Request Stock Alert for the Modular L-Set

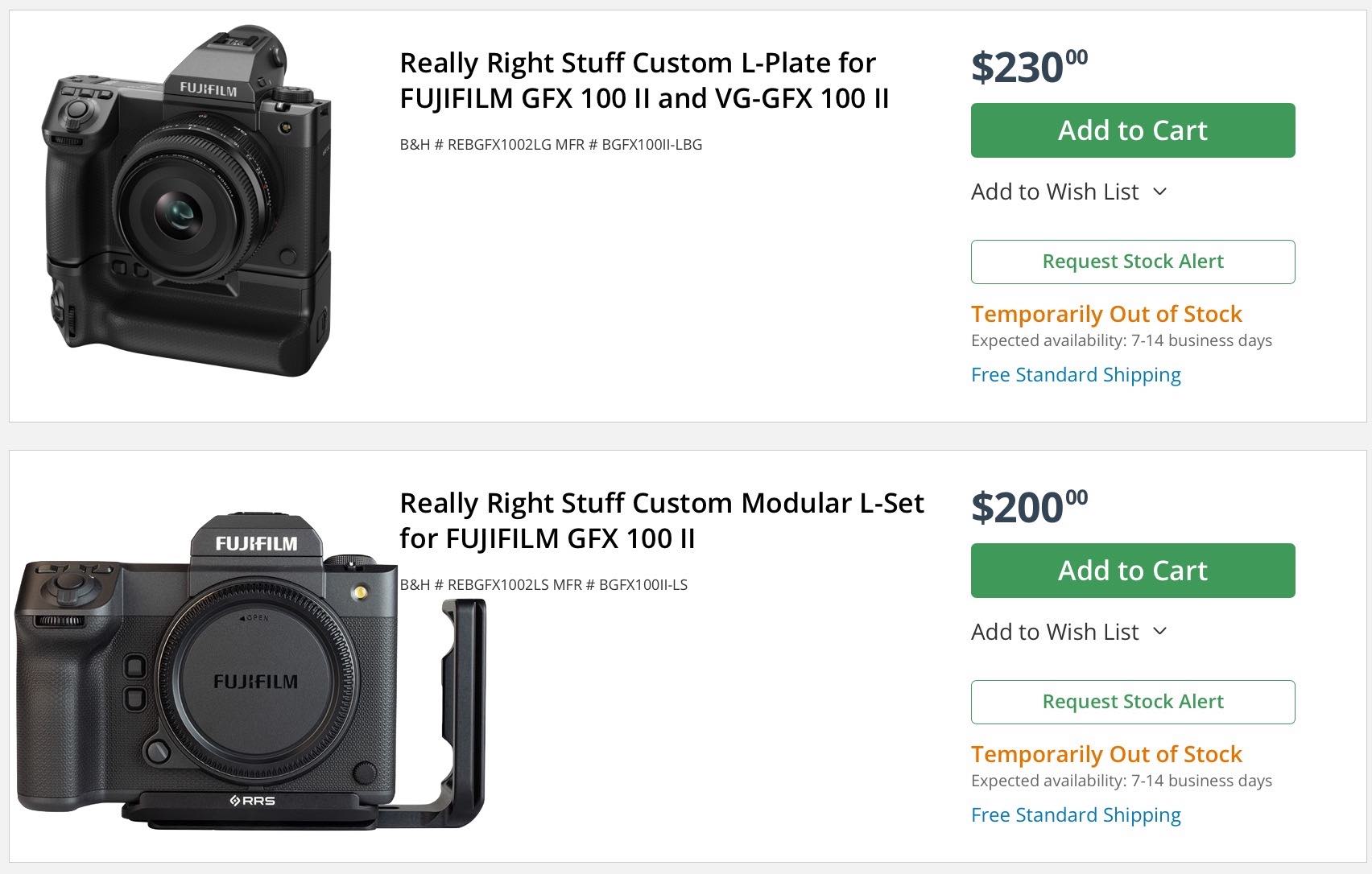[1132, 701]
